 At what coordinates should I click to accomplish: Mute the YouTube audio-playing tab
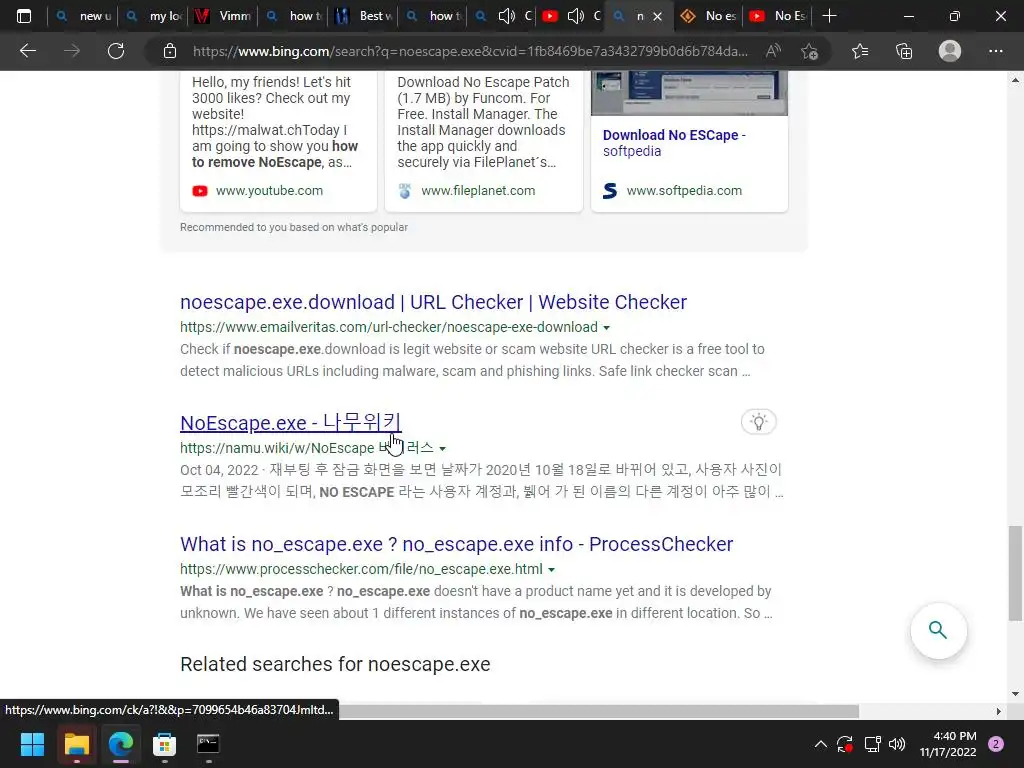coord(575,16)
